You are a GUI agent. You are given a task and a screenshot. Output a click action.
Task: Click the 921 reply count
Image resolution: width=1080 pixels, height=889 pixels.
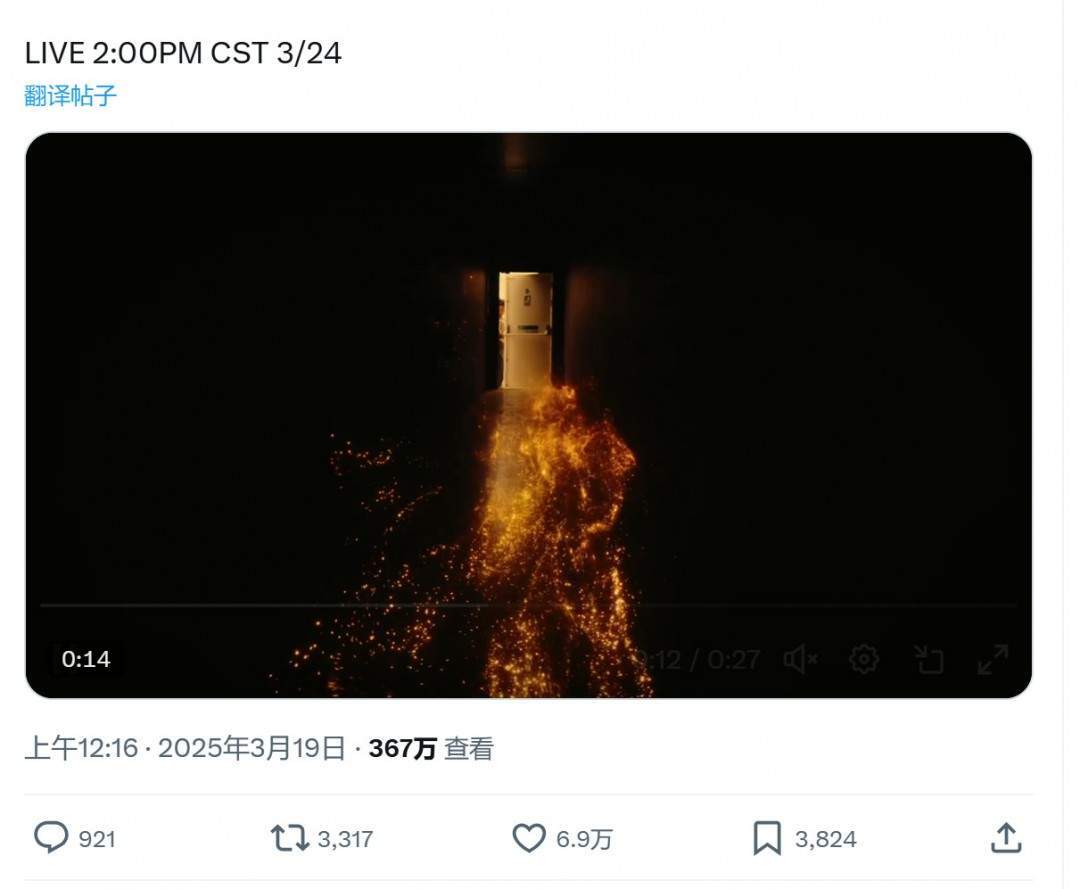click(x=97, y=839)
